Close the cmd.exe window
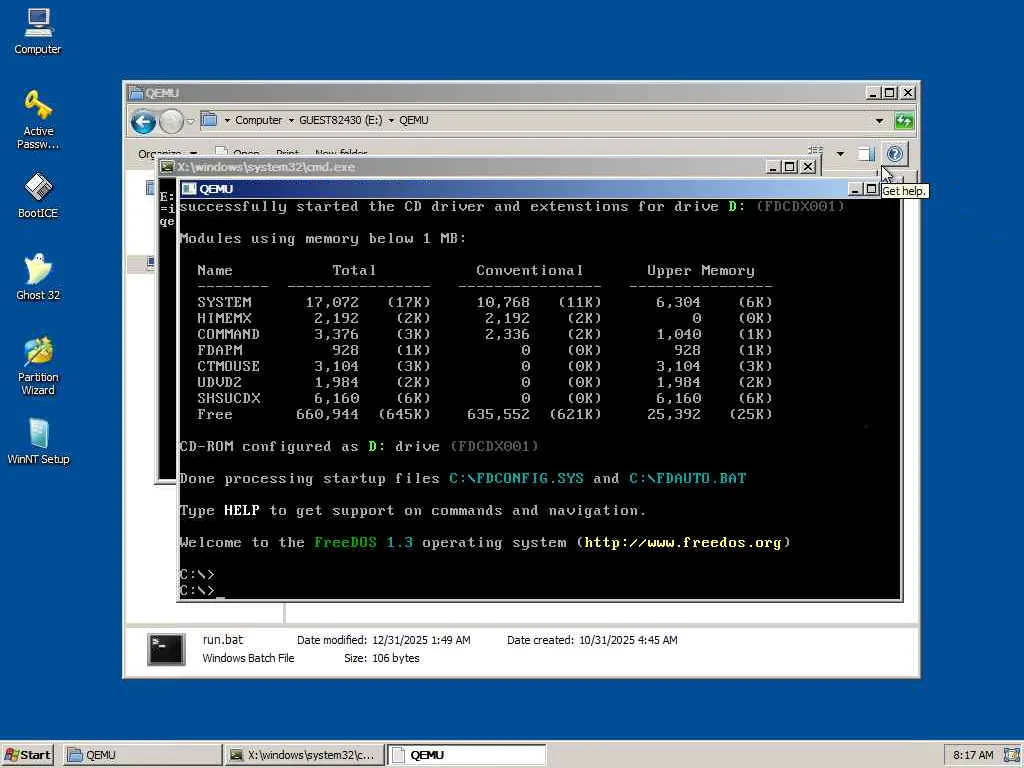Viewport: 1024px width, 768px height. pyautogui.click(x=808, y=167)
